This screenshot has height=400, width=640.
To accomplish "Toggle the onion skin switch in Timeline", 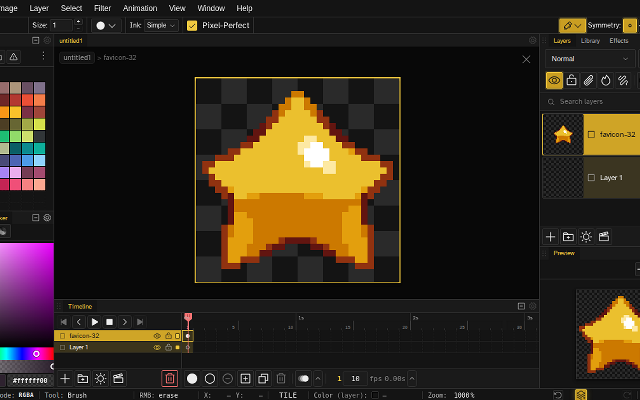I will click(x=303, y=379).
